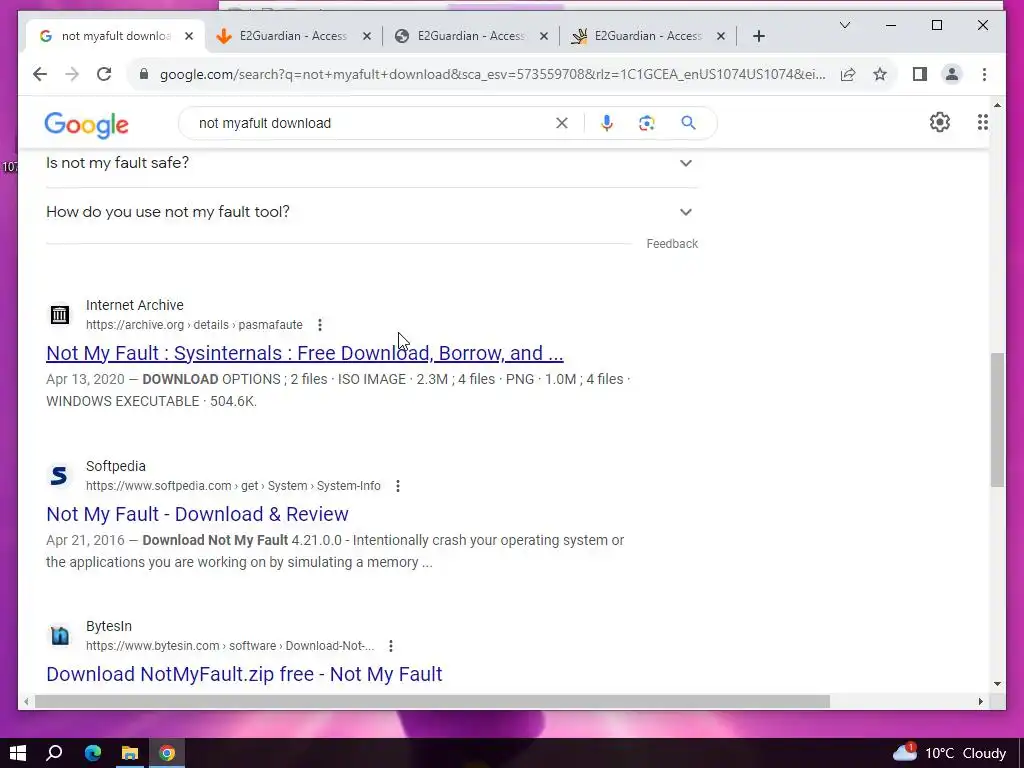
Task: Open "Not My Fault - Download & Review" link
Action: (x=197, y=514)
